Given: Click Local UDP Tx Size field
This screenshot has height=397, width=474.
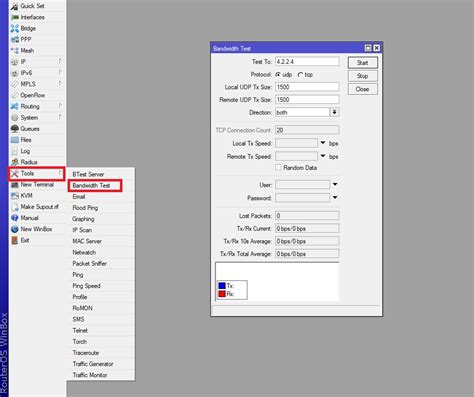Looking at the screenshot, I should (307, 87).
